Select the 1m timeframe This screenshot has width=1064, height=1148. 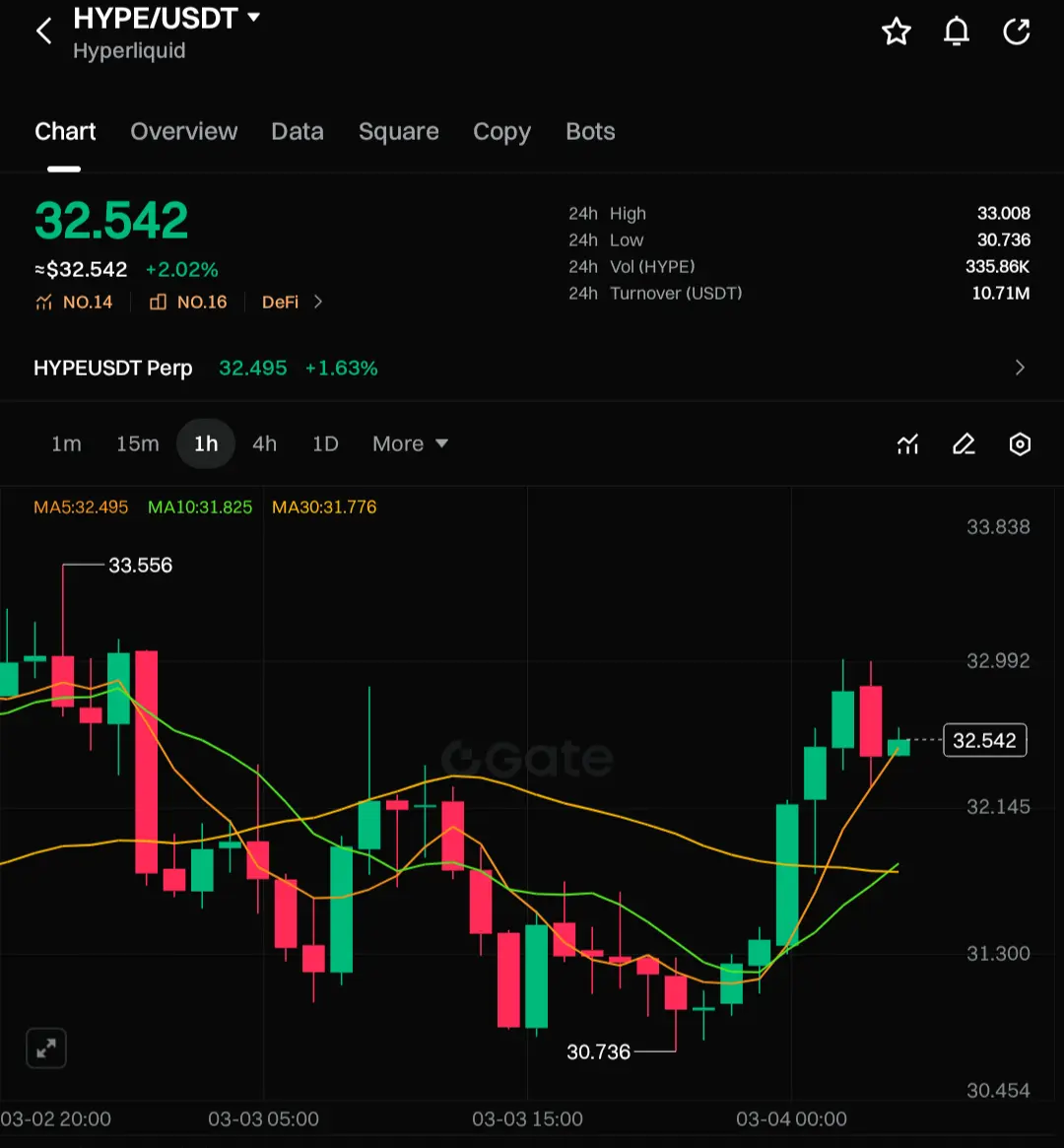[x=66, y=443]
